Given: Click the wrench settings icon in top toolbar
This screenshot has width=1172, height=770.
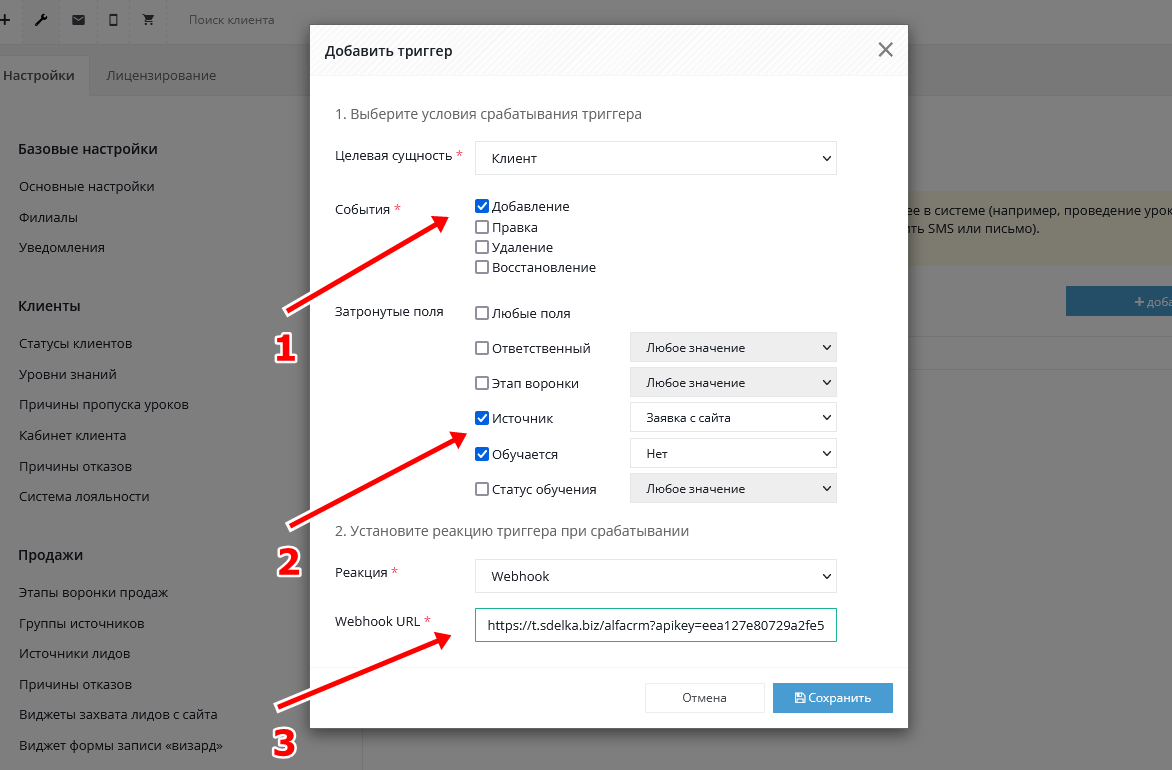Looking at the screenshot, I should pos(41,20).
